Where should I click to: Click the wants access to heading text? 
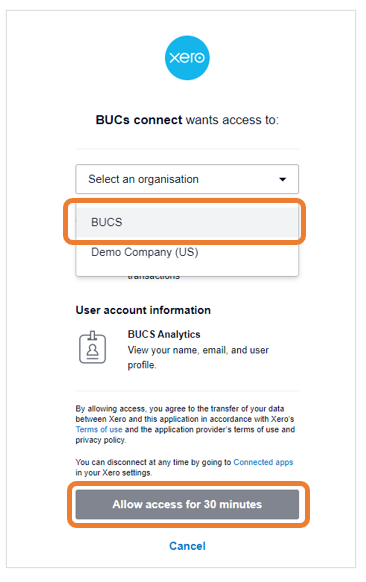(x=232, y=120)
